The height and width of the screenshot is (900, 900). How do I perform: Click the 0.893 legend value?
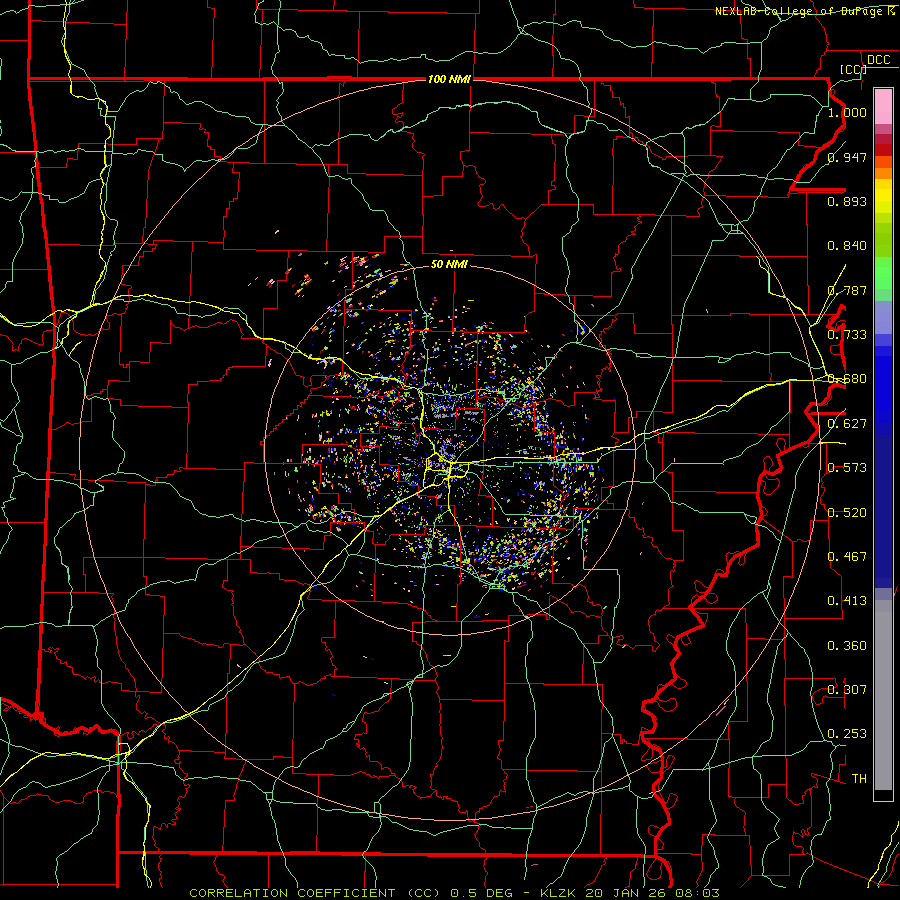pos(847,201)
